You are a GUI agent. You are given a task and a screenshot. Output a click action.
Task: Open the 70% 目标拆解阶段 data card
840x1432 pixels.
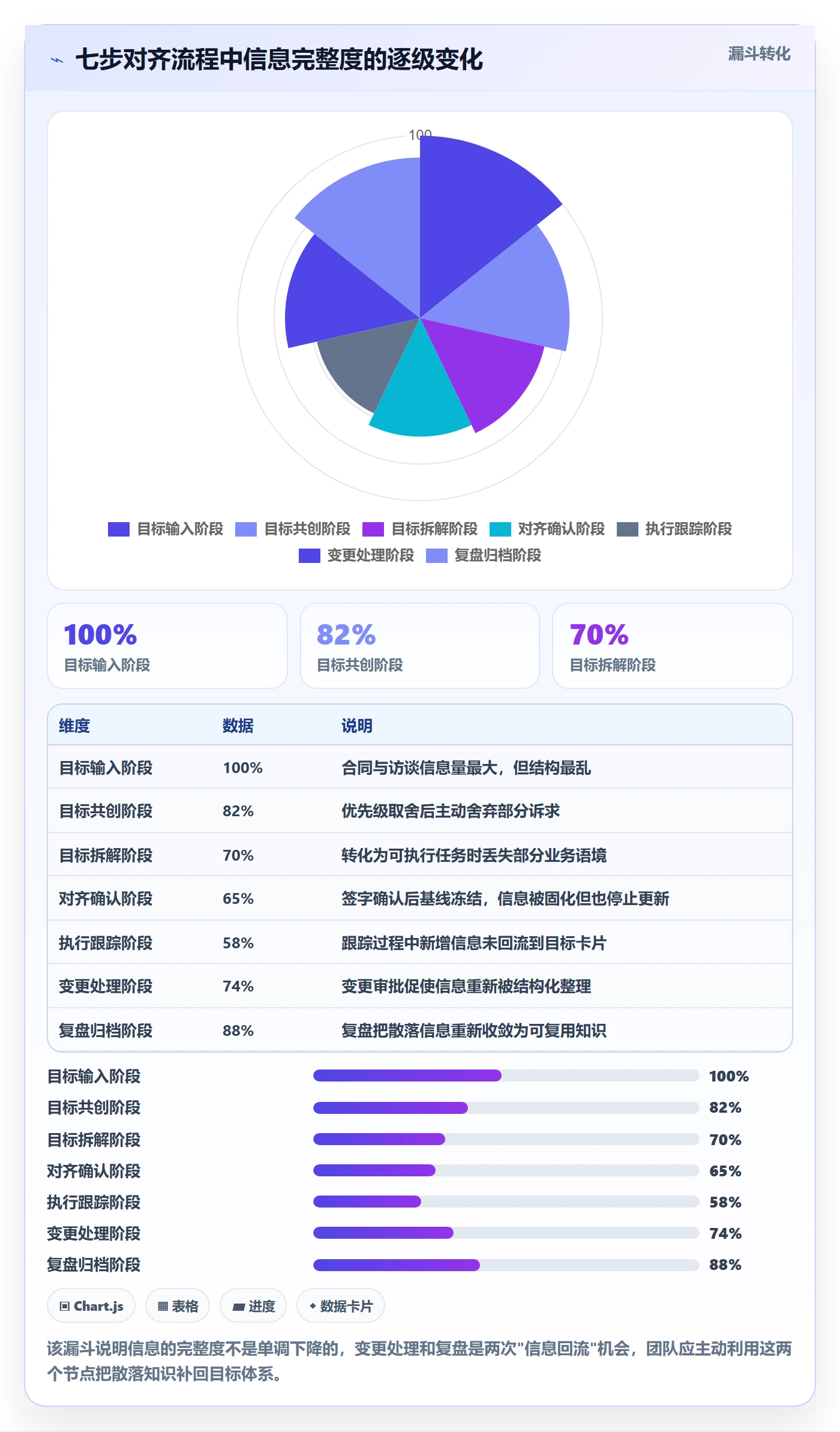[673, 646]
